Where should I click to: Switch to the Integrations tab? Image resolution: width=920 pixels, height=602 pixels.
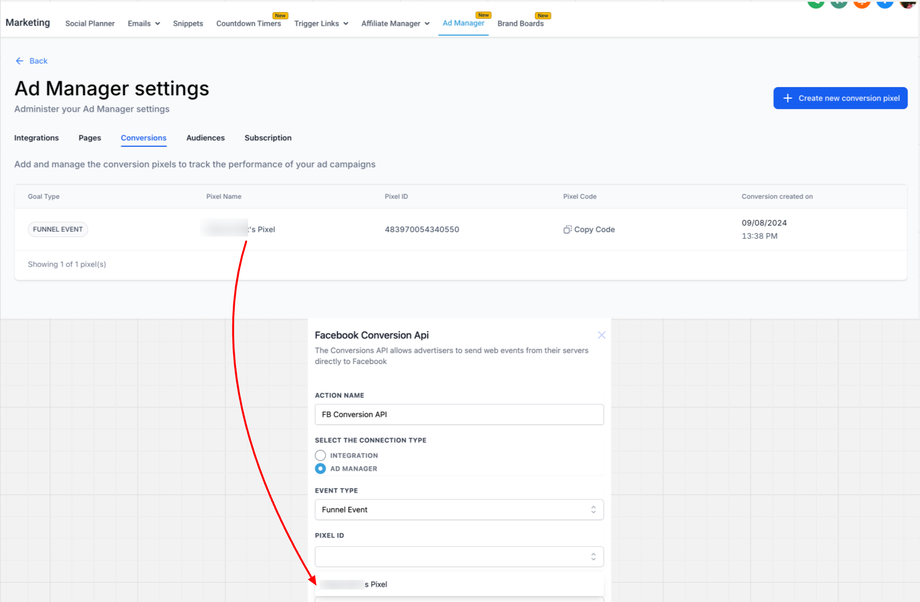tap(36, 138)
